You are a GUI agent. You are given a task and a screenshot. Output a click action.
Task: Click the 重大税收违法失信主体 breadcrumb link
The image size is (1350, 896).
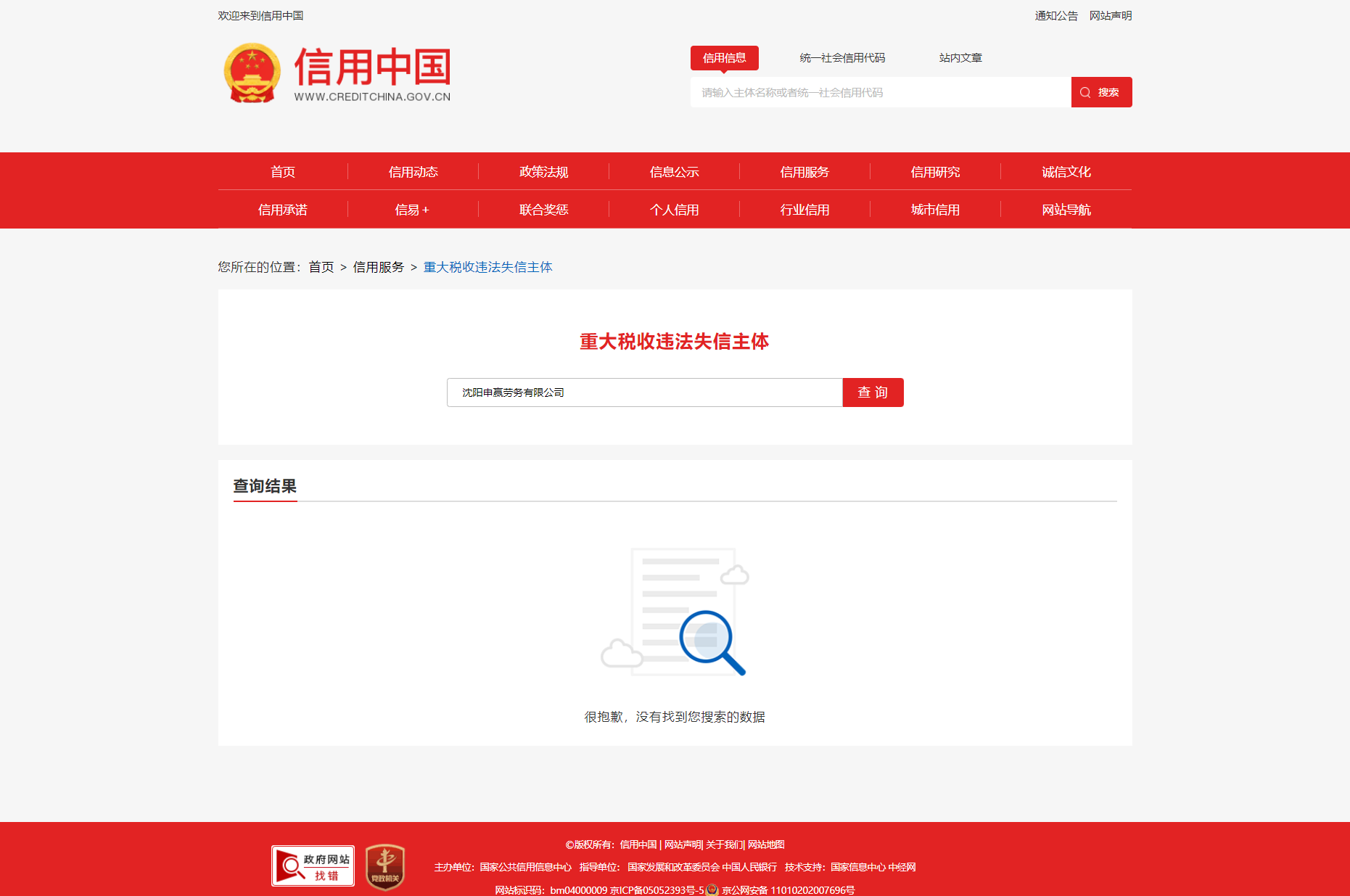click(488, 267)
